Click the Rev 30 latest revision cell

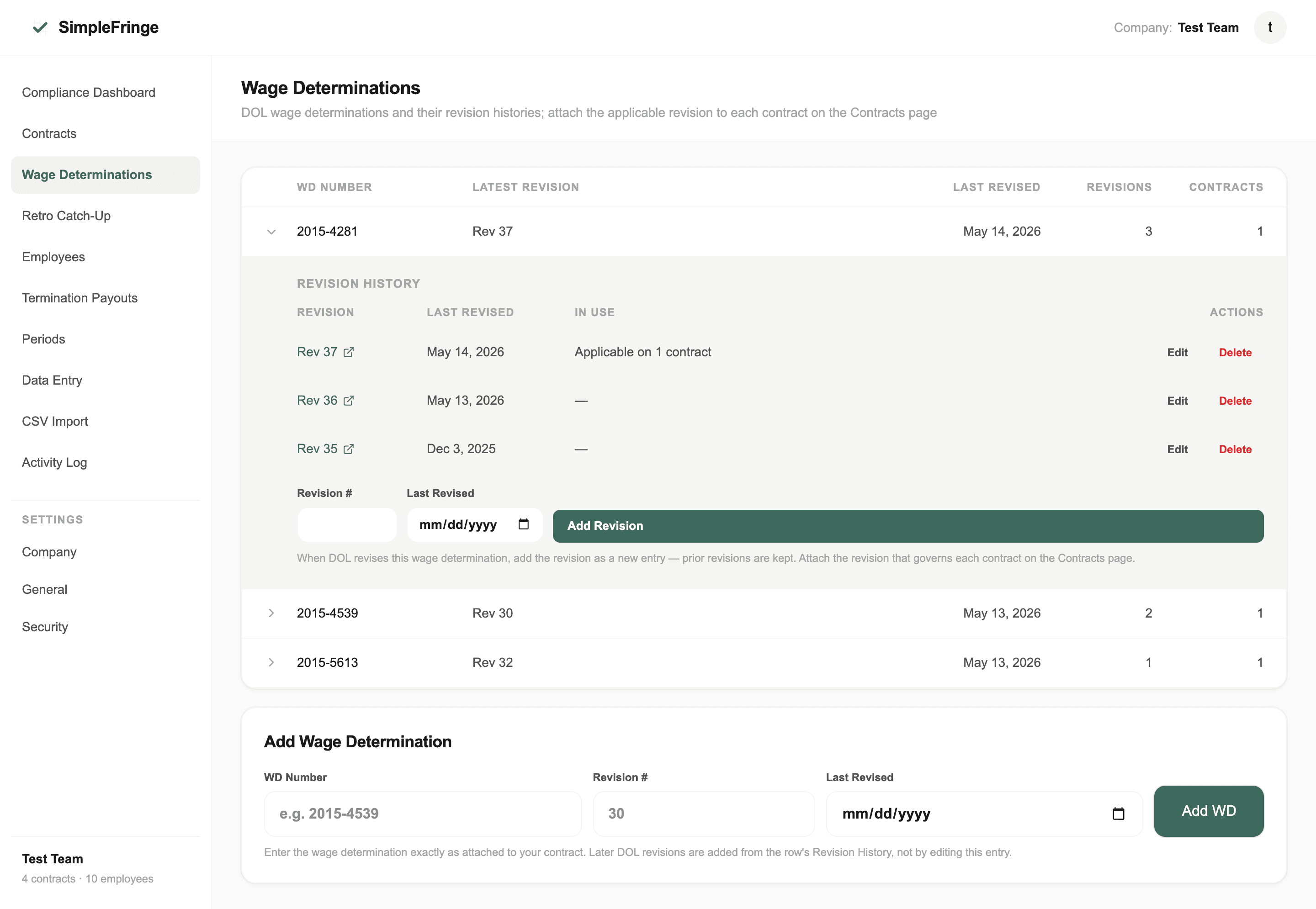coord(492,613)
